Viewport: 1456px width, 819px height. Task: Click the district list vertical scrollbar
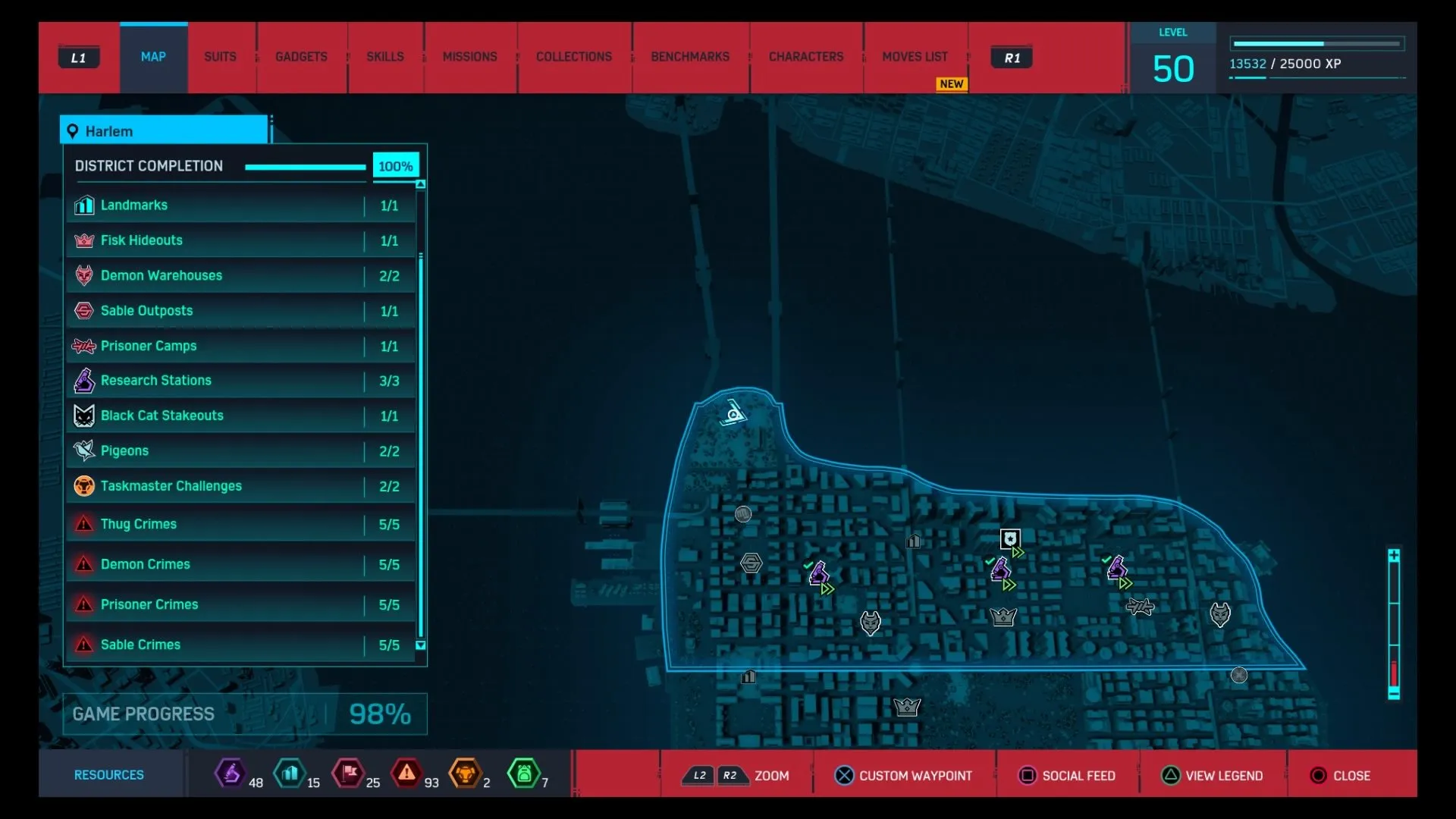point(421,447)
